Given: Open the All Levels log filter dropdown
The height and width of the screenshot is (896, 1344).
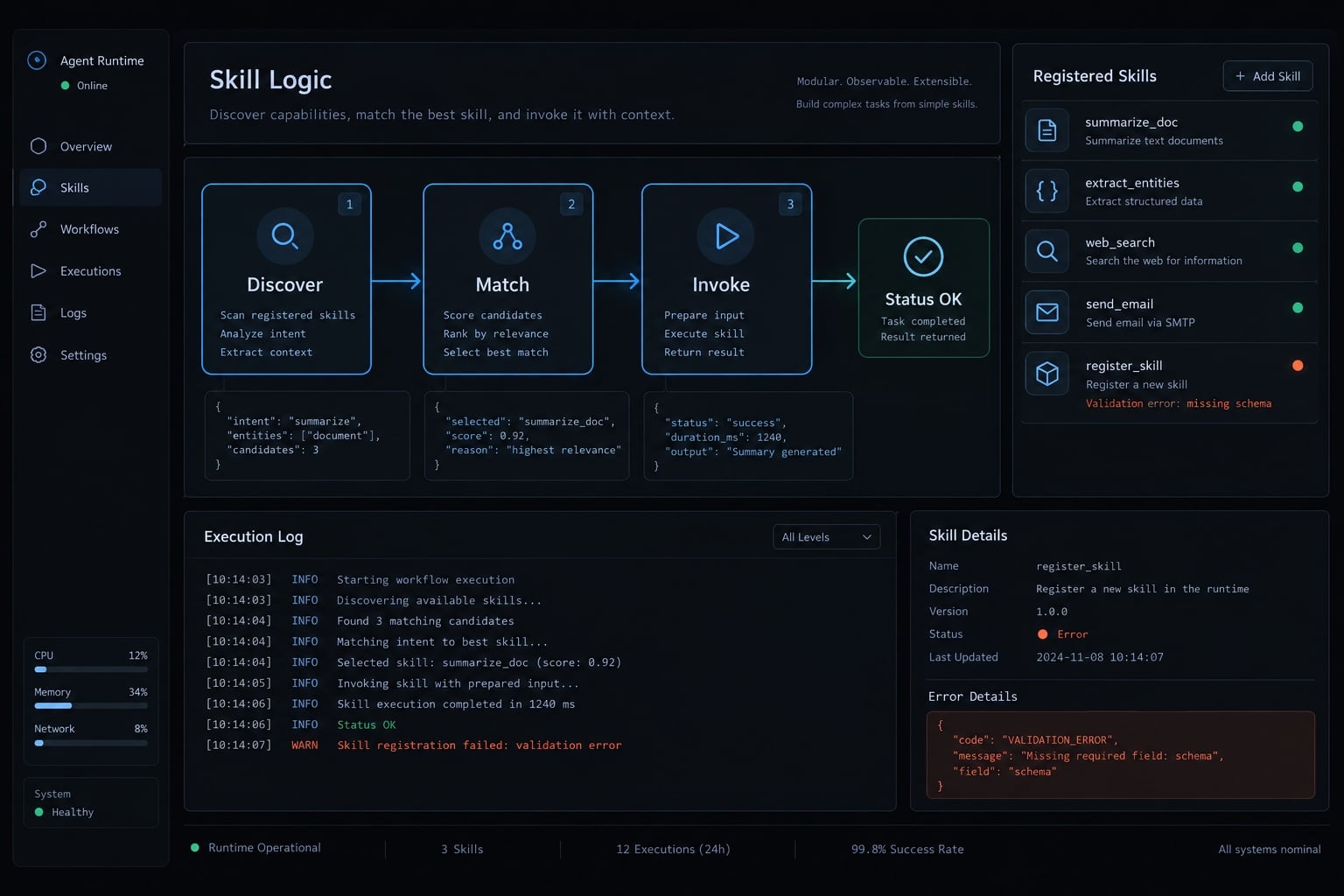Looking at the screenshot, I should pyautogui.click(x=827, y=537).
